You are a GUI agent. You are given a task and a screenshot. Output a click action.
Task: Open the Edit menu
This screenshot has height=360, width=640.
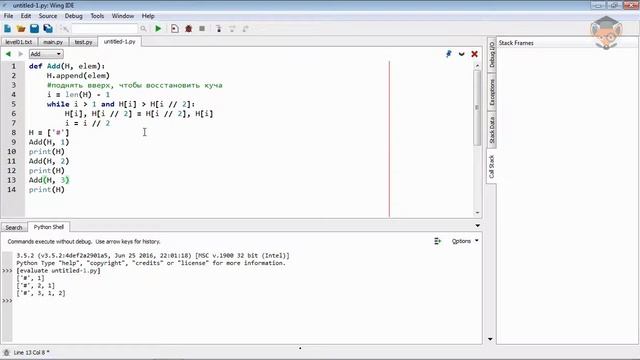coord(26,16)
